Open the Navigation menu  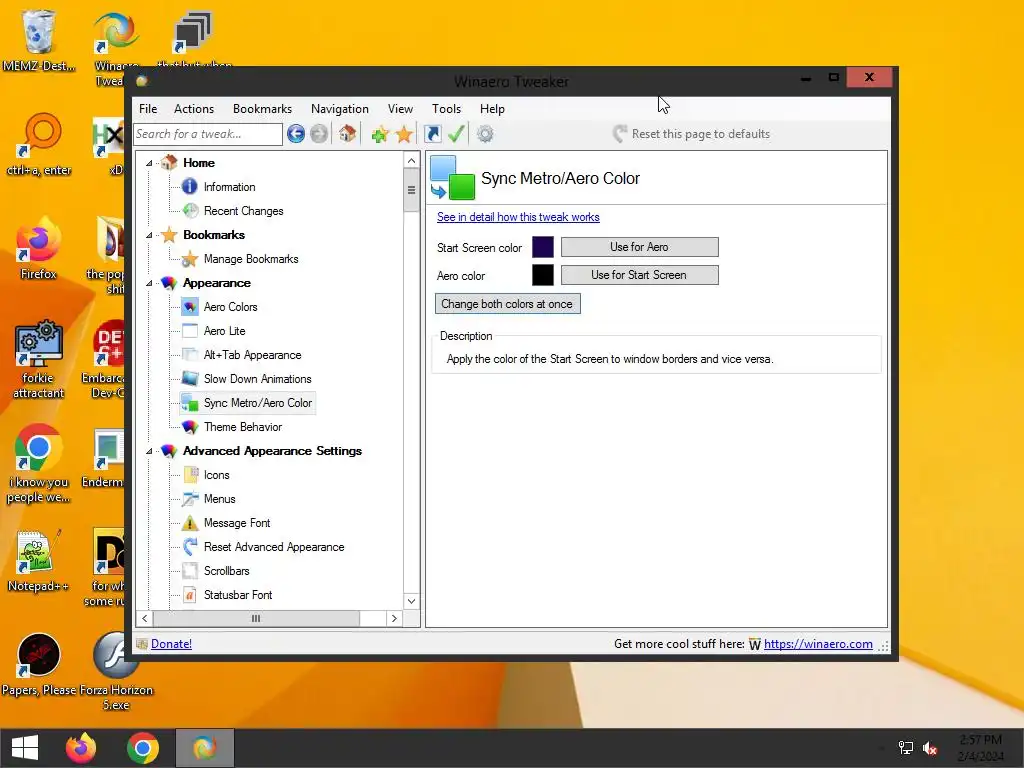340,109
